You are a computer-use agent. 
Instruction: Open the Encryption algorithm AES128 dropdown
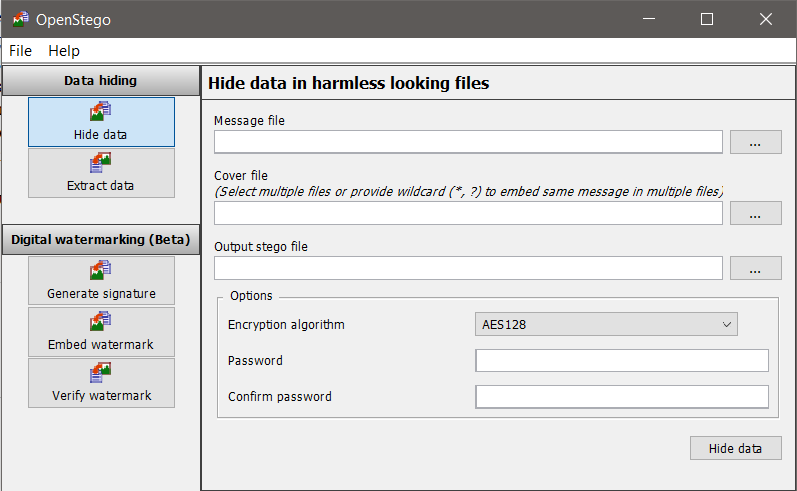pyautogui.click(x=605, y=324)
